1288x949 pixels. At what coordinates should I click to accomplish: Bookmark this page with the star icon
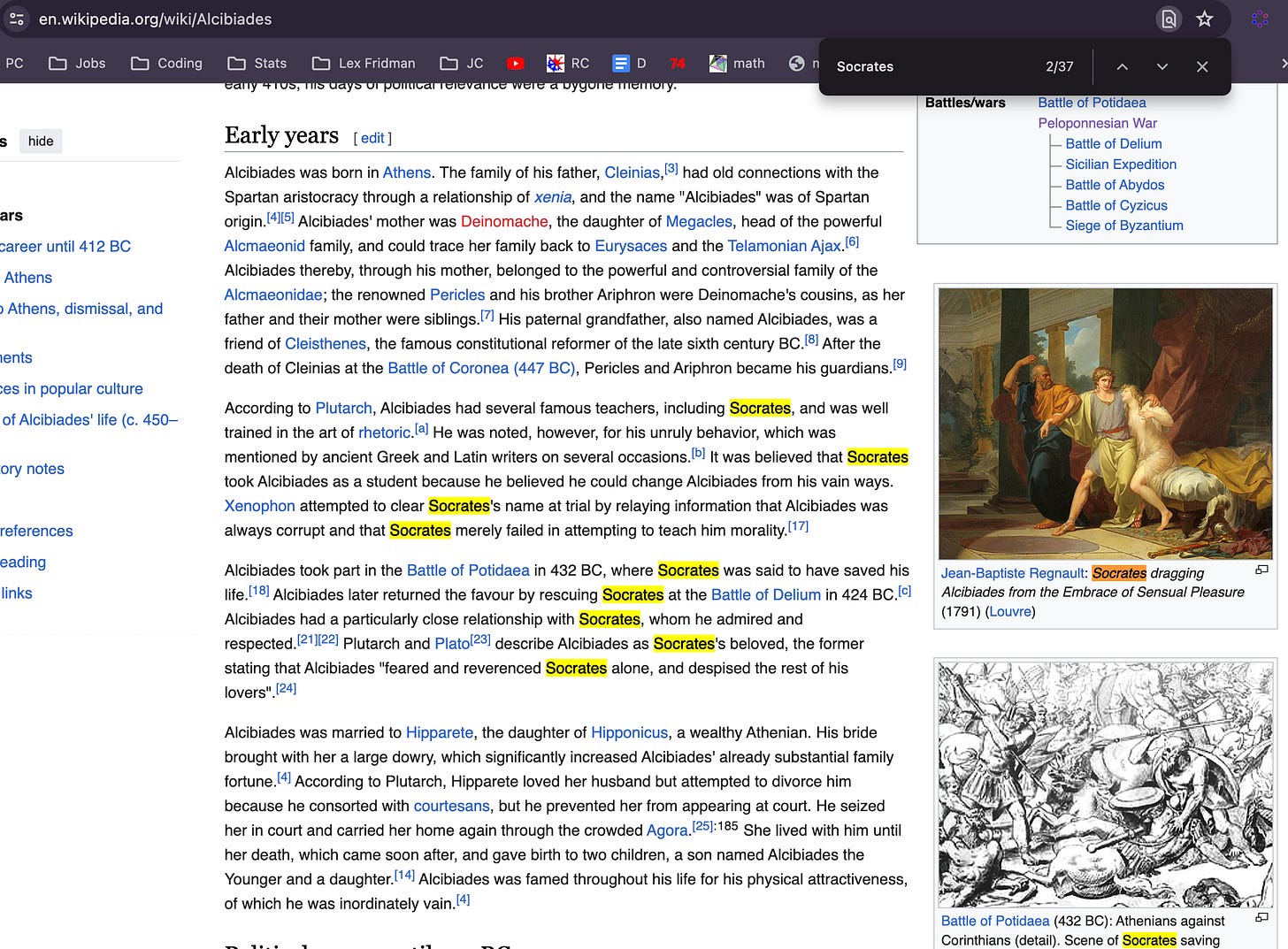[x=1204, y=19]
